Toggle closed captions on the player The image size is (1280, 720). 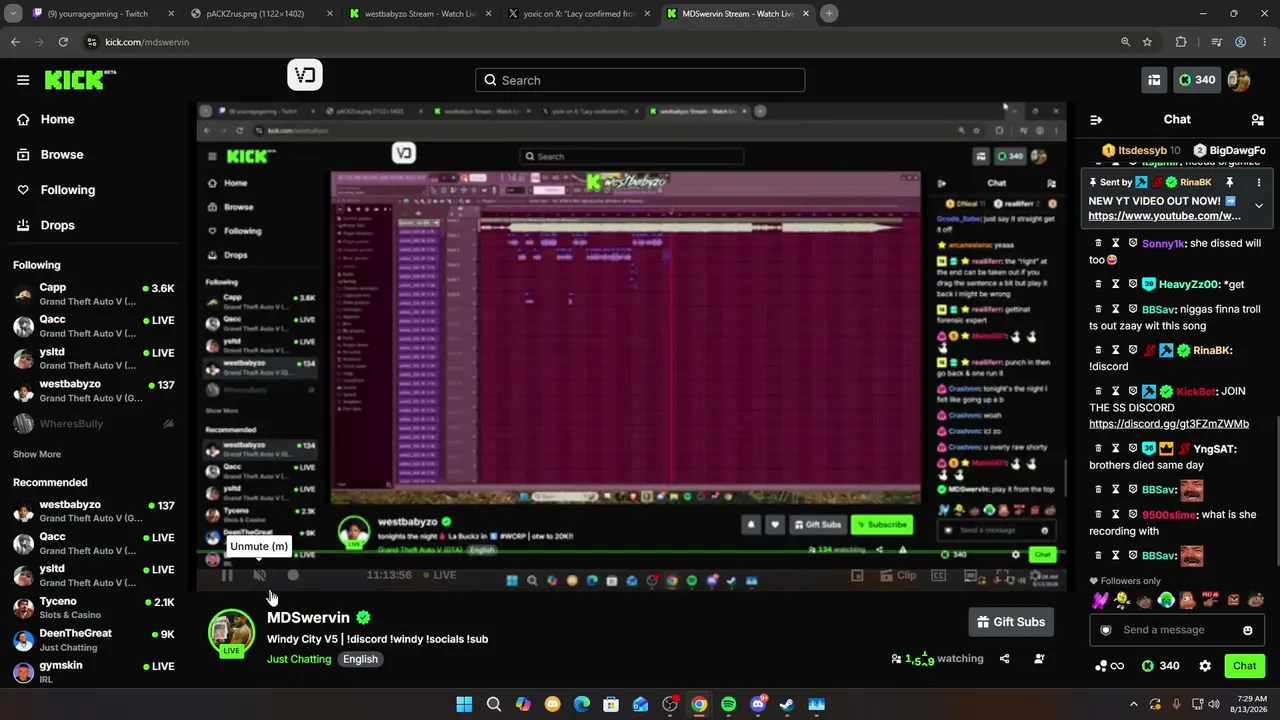(939, 575)
